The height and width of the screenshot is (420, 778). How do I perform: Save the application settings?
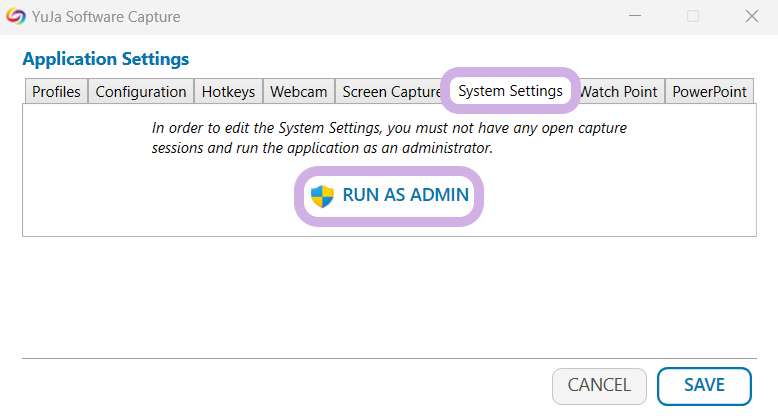tap(704, 385)
